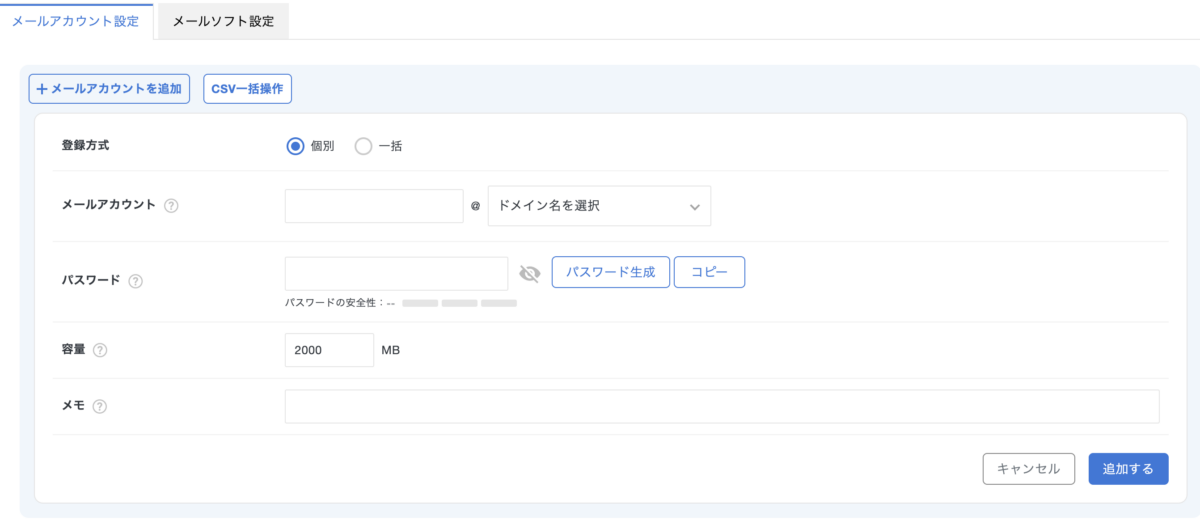Click the コピー button
Image resolution: width=1200 pixels, height=525 pixels.
(x=709, y=272)
